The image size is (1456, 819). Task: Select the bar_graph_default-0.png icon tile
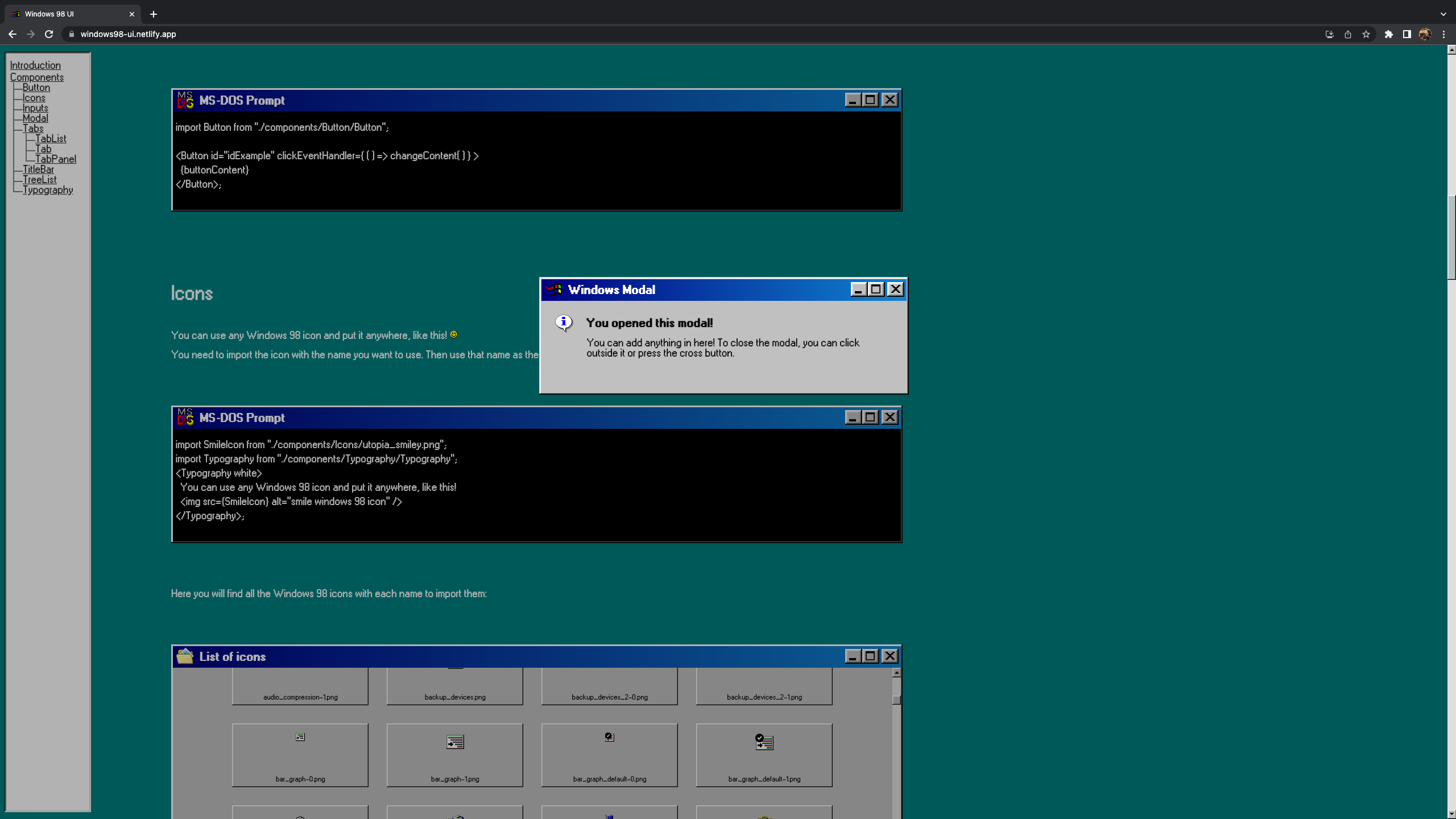pos(609,755)
